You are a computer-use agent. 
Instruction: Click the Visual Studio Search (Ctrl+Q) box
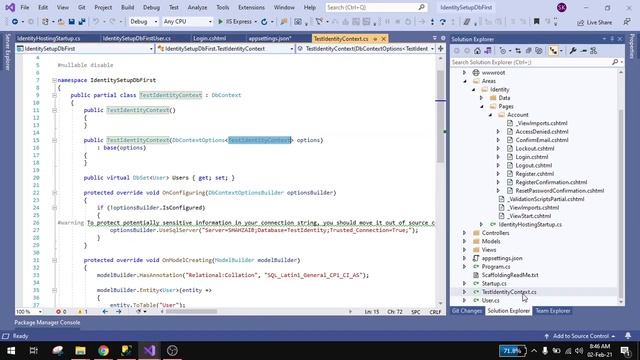376,7
